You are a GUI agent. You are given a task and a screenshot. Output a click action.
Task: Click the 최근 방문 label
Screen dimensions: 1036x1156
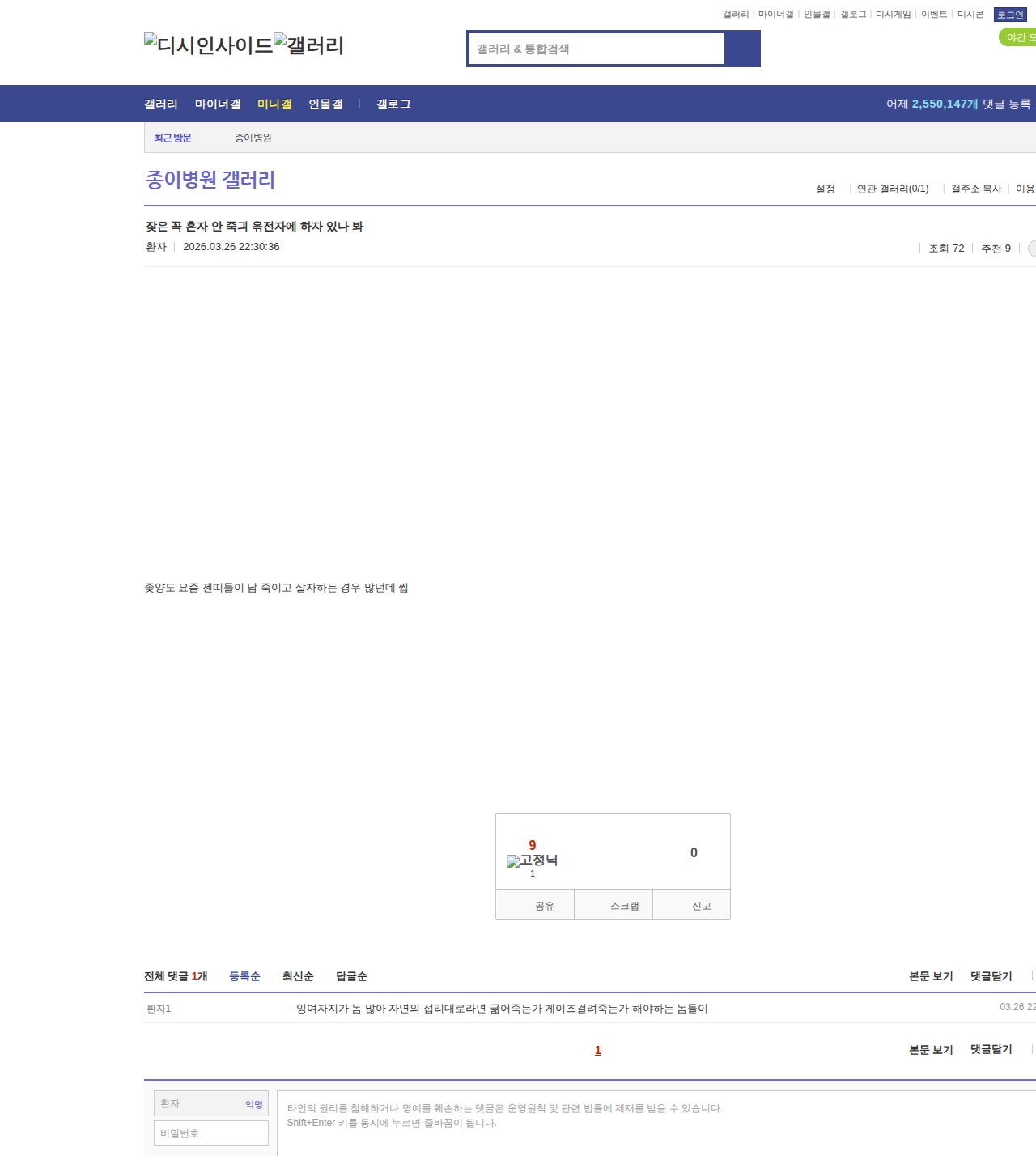coord(172,138)
